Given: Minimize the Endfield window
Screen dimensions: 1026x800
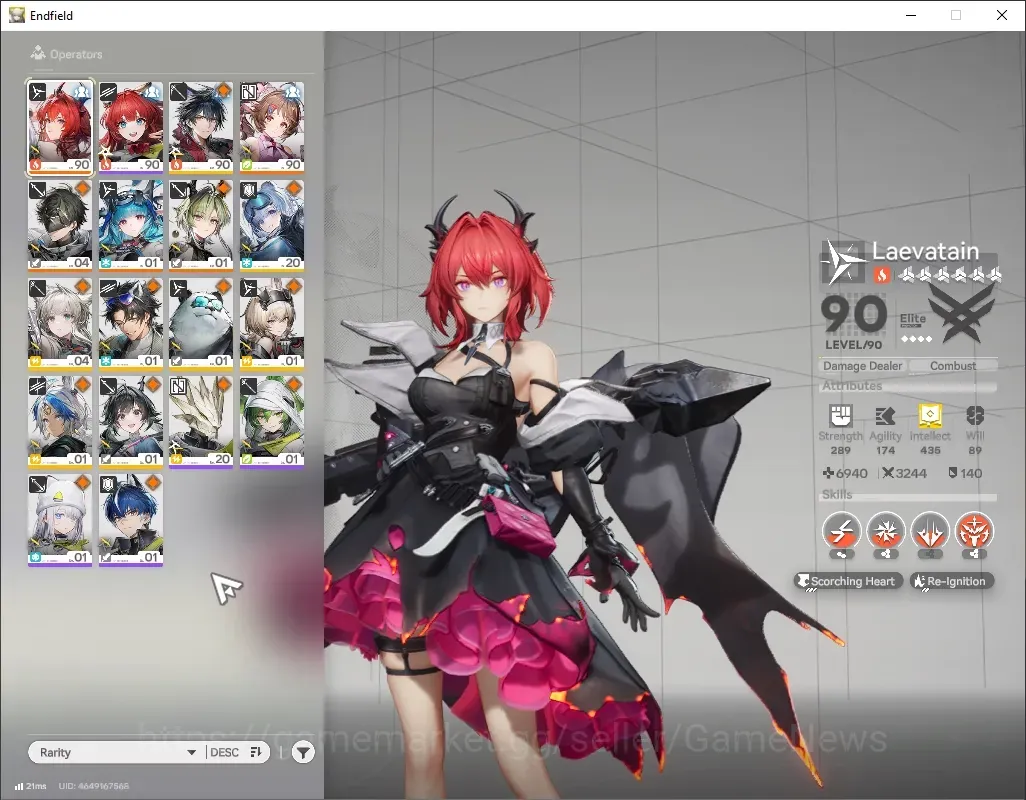Looking at the screenshot, I should click(x=911, y=15).
